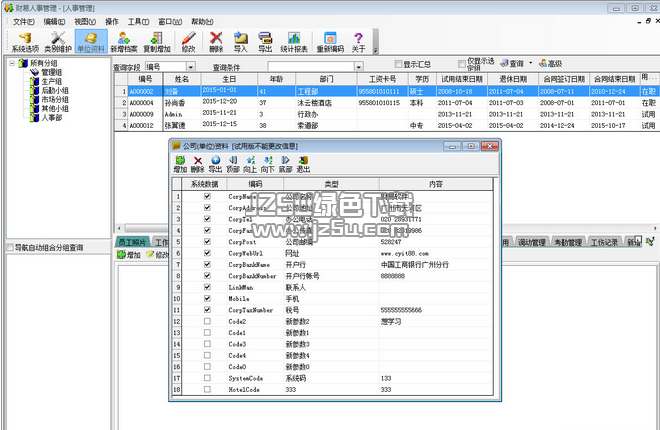
Task: Select 管理组 in the group tree
Action: pyautogui.click(x=51, y=72)
